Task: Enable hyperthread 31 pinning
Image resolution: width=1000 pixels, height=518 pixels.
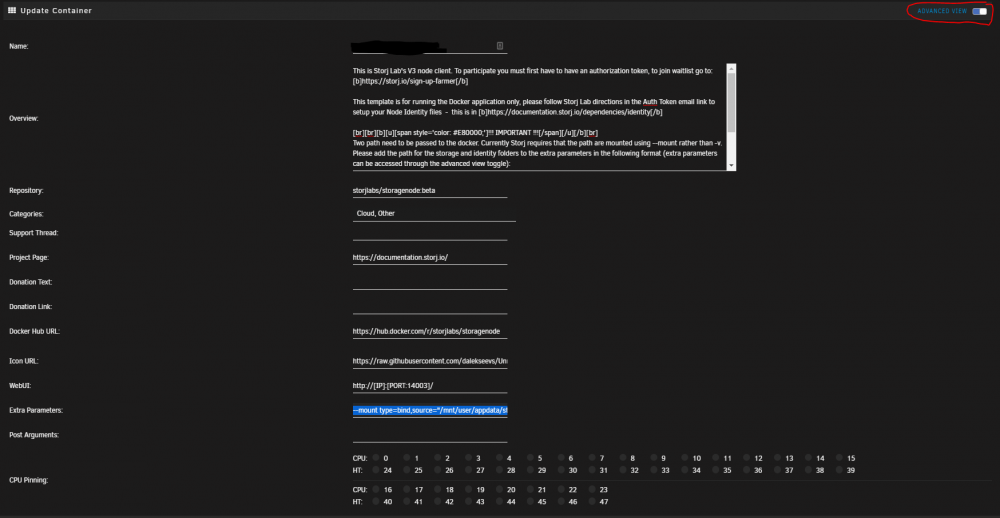Action: [x=592, y=470]
